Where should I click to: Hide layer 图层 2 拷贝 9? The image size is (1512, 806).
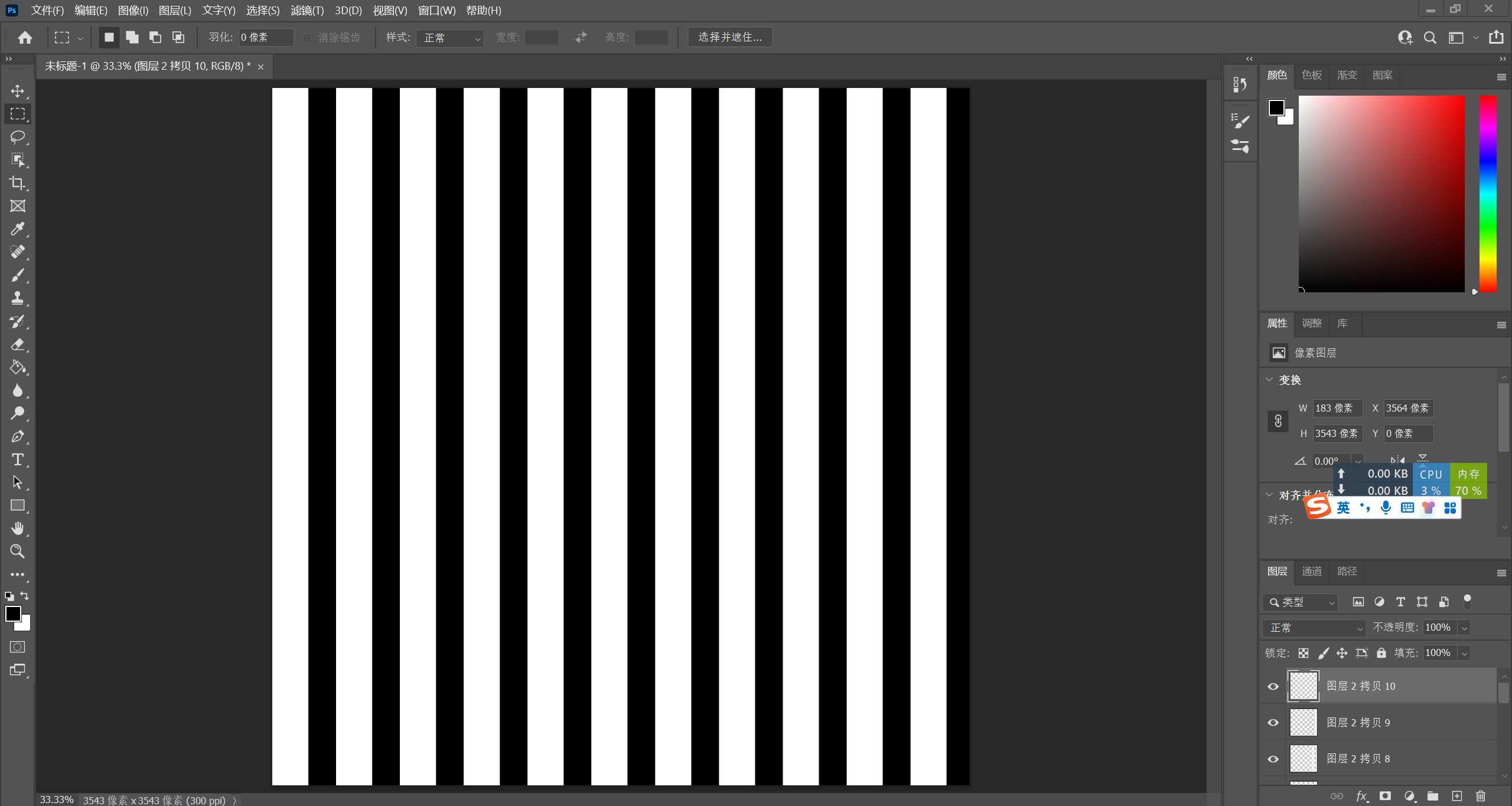(x=1273, y=723)
